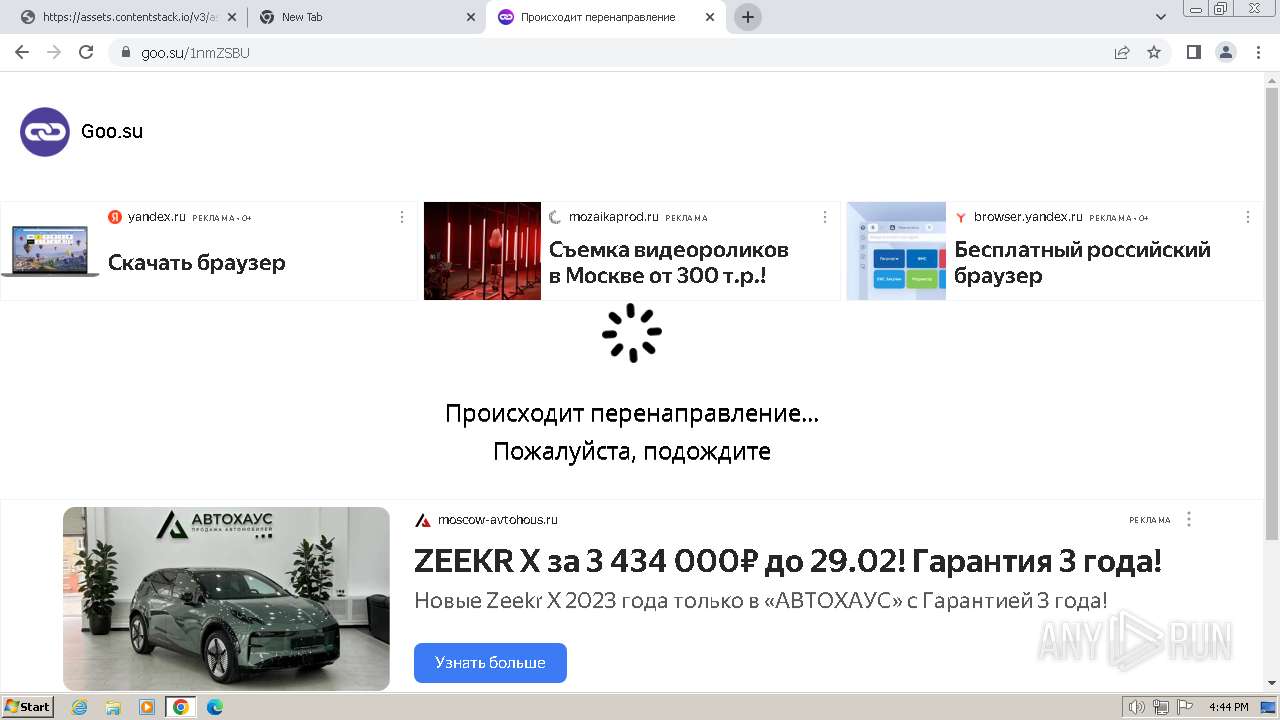
Task: Click the scrollbar down arrow
Action: [1272, 683]
